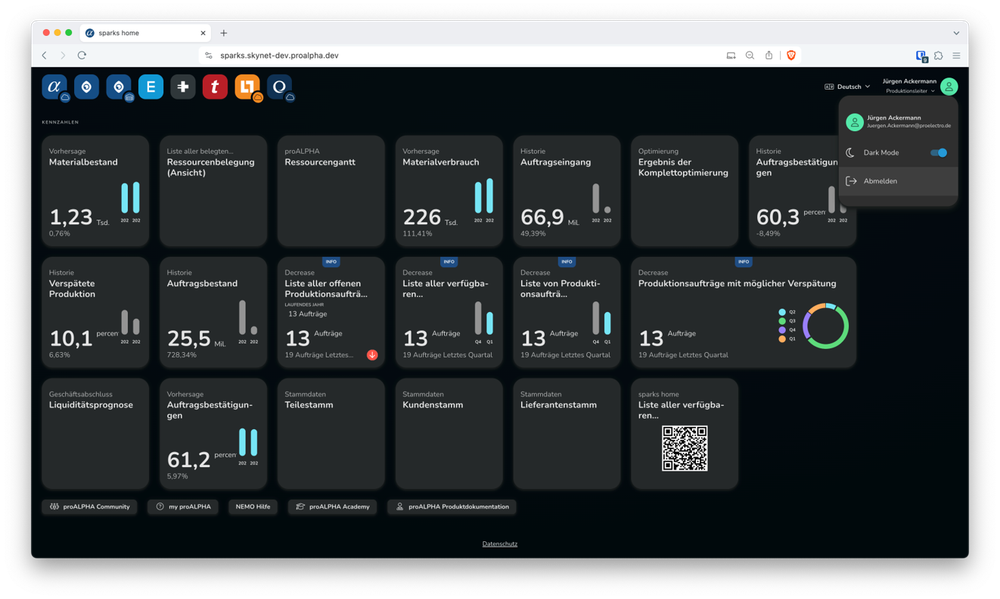The height and width of the screenshot is (599, 1000).
Task: Switch to the sparks home tab
Action: click(x=145, y=33)
